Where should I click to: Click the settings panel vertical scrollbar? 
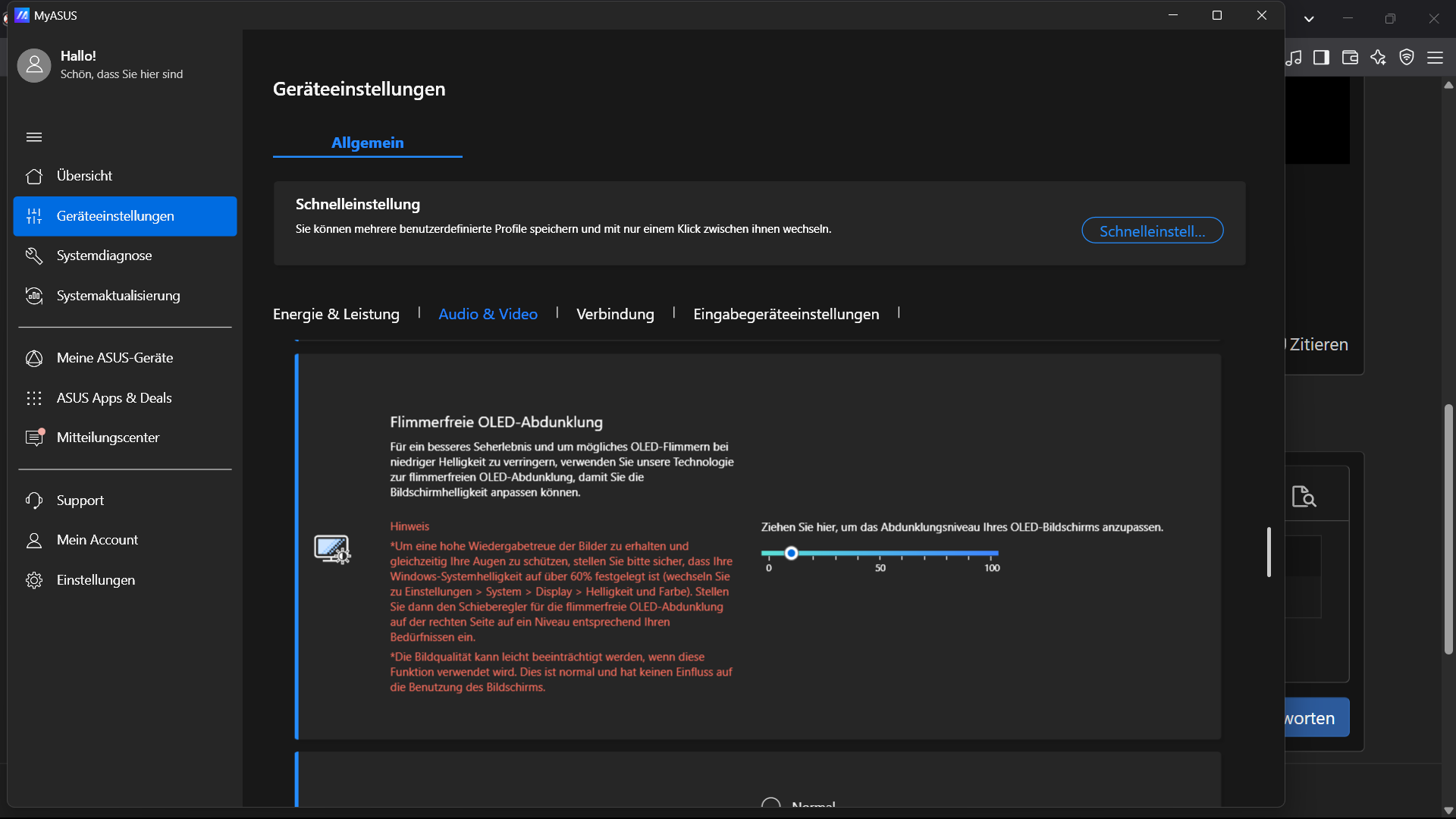click(1269, 552)
